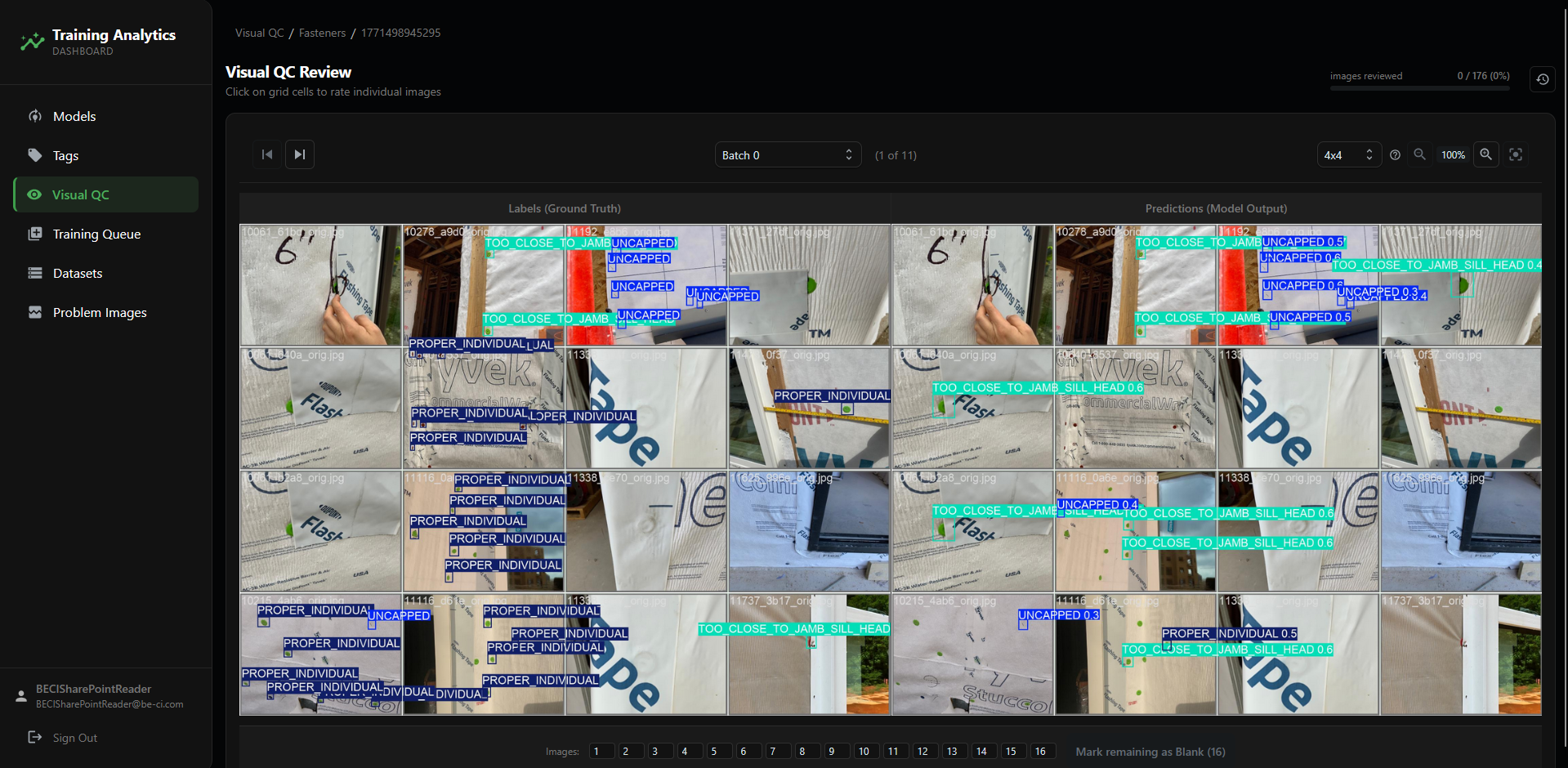
Task: Click the 100% zoom level button
Action: [1453, 155]
